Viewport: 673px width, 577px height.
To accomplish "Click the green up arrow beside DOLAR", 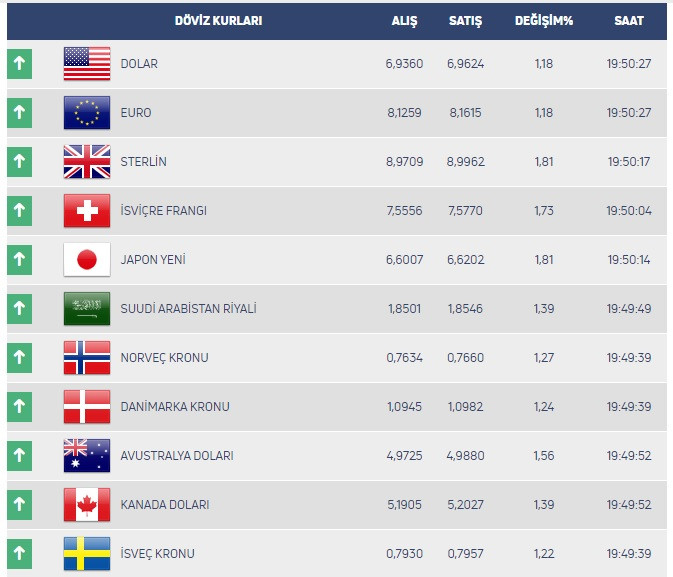I will coord(19,64).
